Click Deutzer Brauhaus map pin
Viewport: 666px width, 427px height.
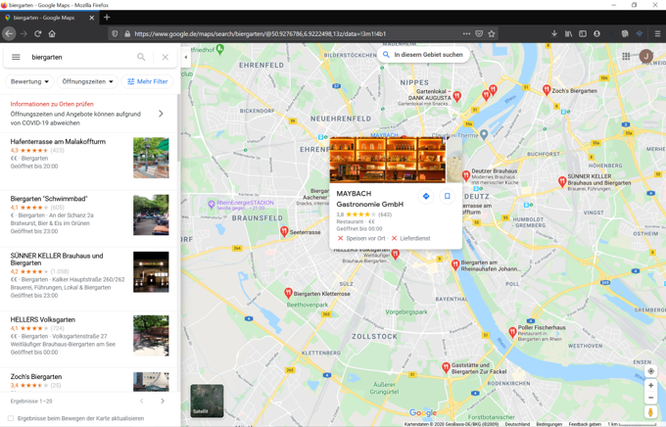pyautogui.click(x=466, y=175)
